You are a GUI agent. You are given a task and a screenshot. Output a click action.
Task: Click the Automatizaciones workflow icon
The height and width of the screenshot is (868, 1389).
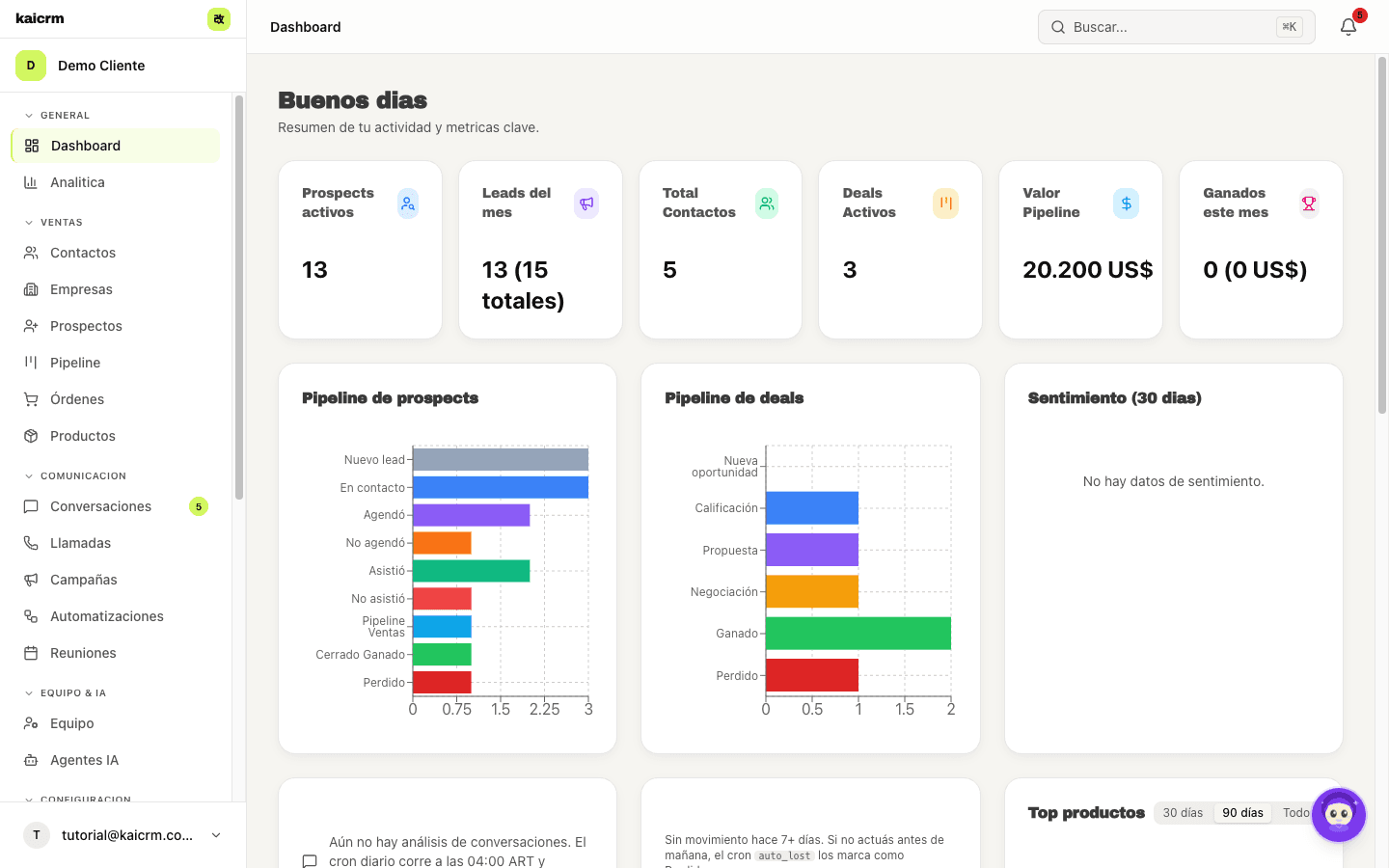pyautogui.click(x=31, y=616)
